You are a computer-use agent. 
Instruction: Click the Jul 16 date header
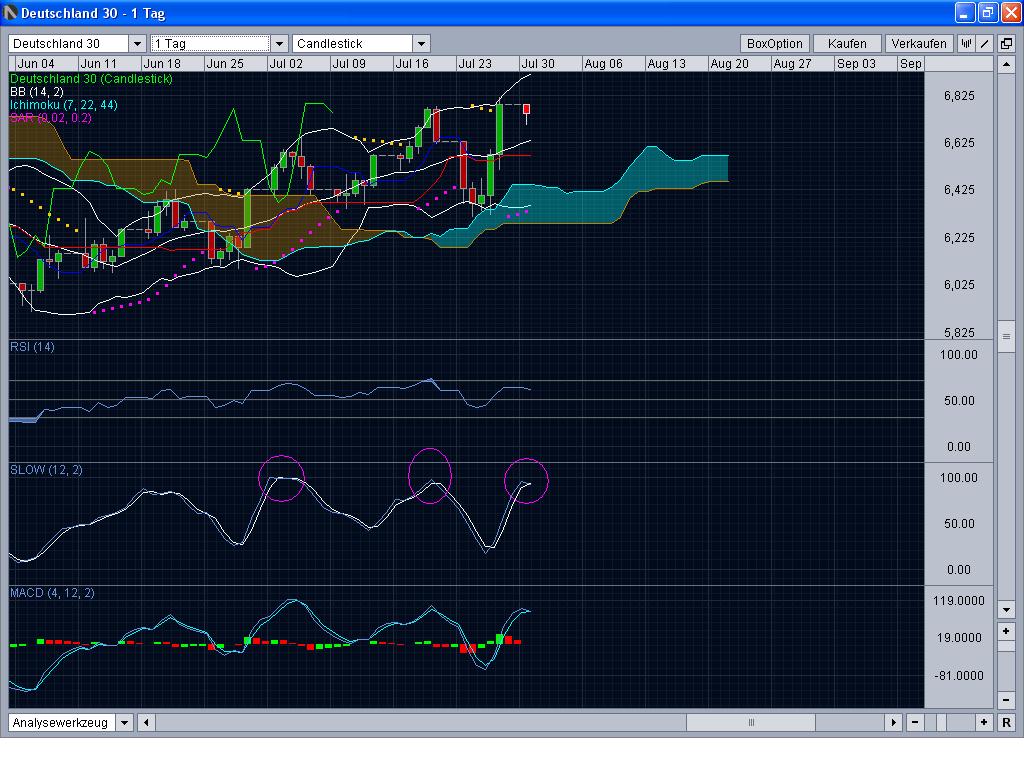[x=412, y=63]
